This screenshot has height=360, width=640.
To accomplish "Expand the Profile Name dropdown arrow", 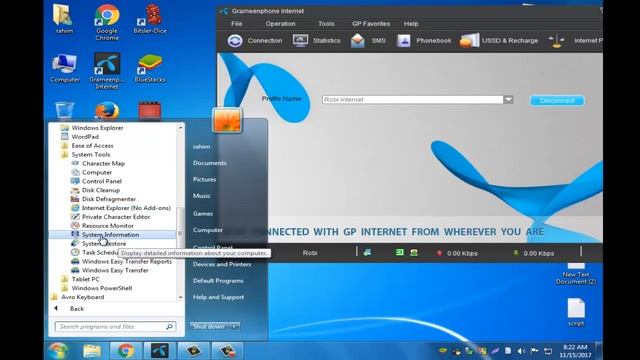I will click(508, 100).
